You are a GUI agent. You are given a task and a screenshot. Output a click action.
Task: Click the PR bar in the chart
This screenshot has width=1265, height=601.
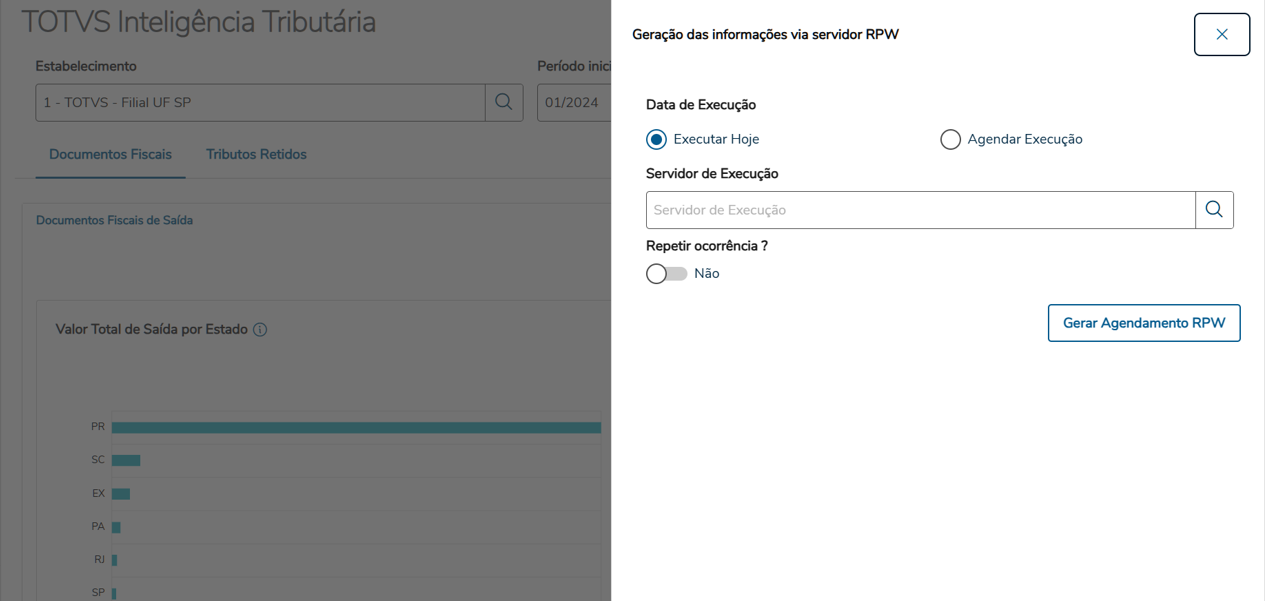(356, 427)
